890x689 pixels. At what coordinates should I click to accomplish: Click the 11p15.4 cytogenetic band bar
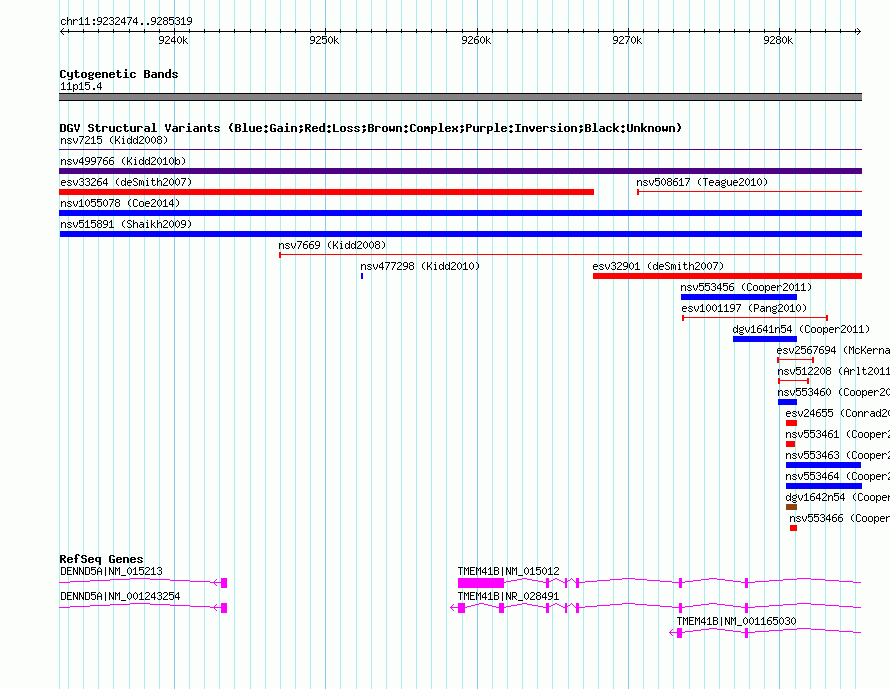pyautogui.click(x=460, y=97)
